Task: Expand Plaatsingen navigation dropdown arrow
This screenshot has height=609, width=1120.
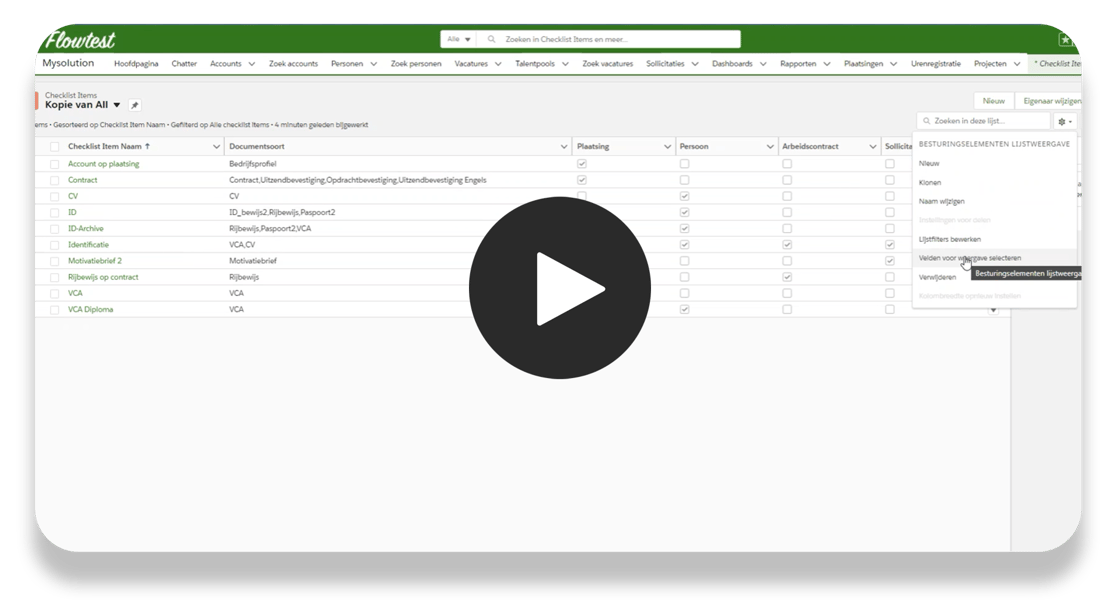Action: pos(894,64)
